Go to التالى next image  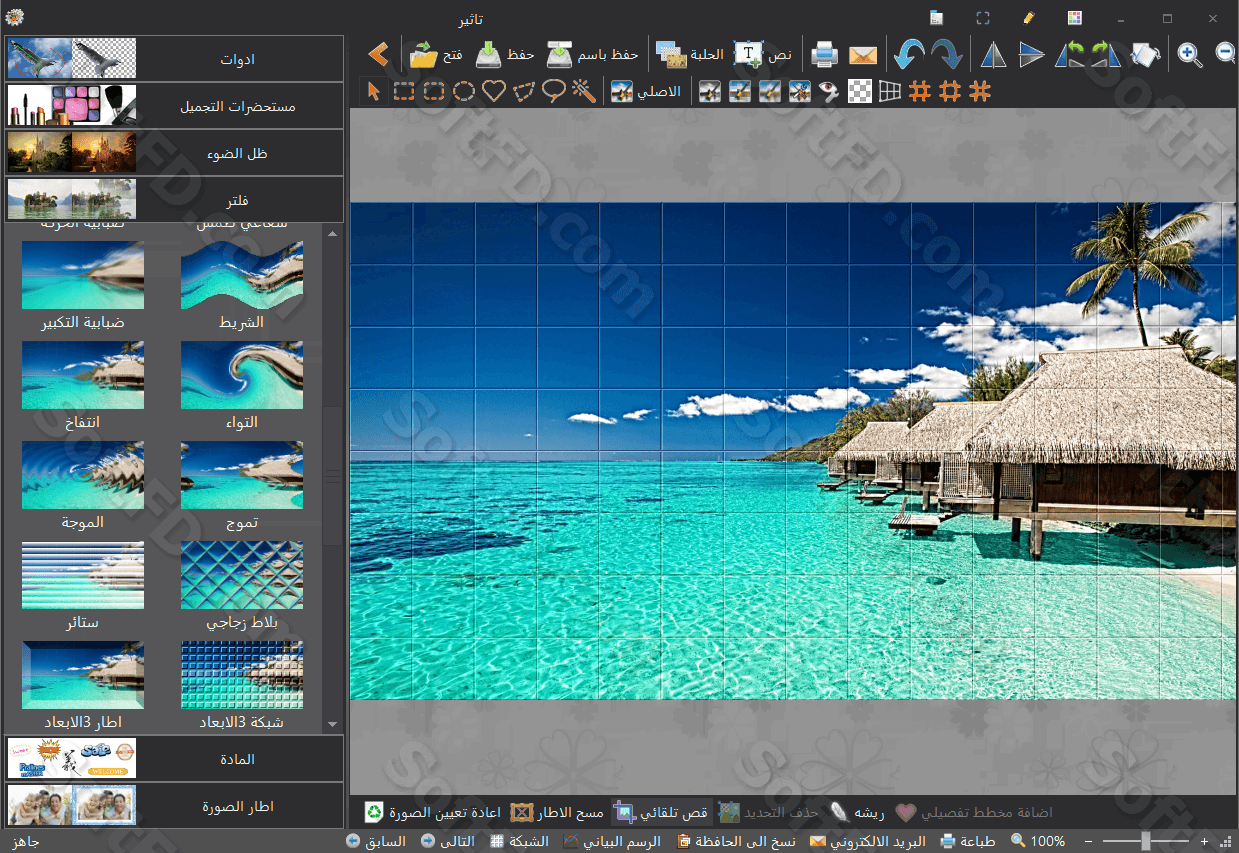click(x=448, y=841)
